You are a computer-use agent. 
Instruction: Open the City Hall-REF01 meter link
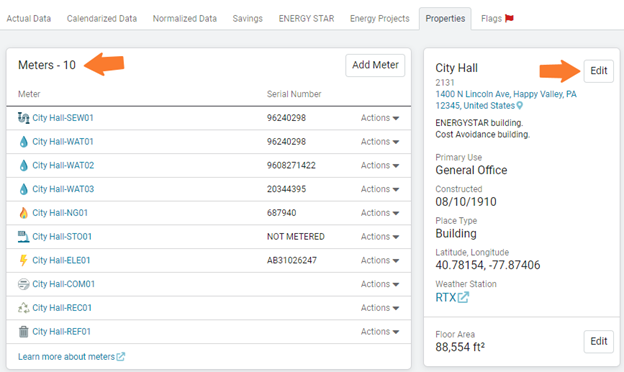62,331
